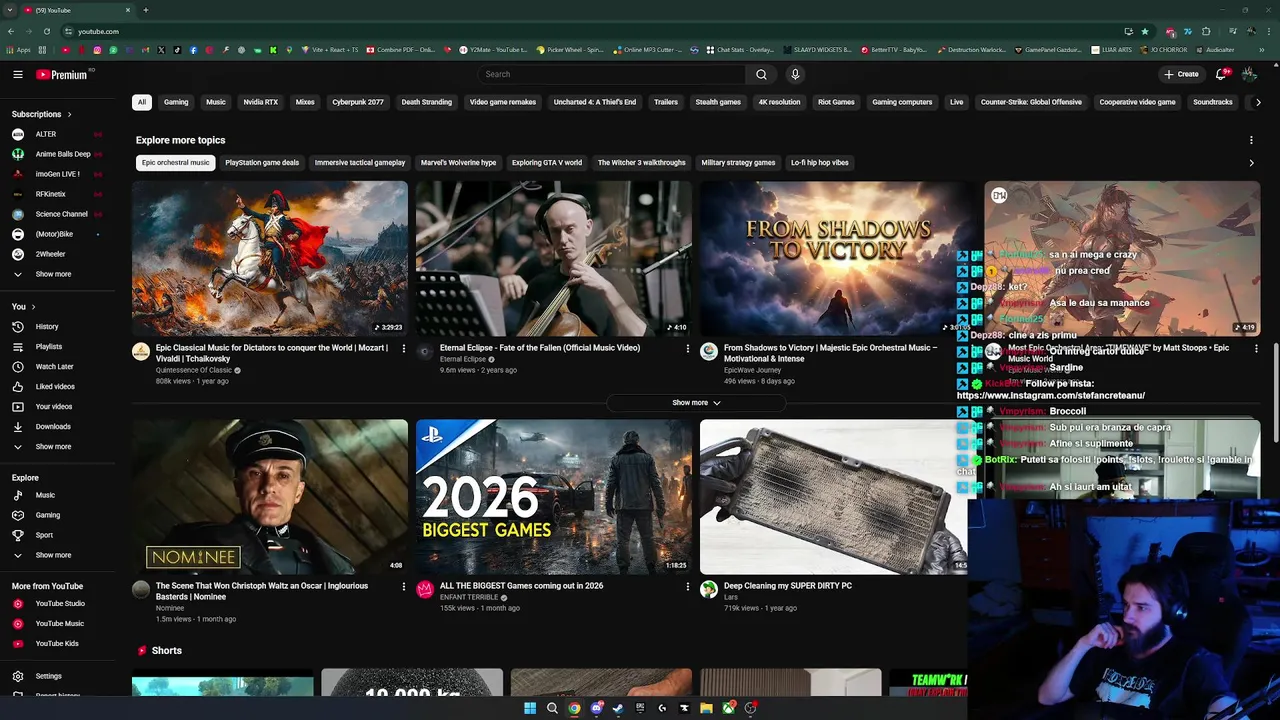Open Downloads in the sidebar
Image resolution: width=1280 pixels, height=720 pixels.
[53, 427]
